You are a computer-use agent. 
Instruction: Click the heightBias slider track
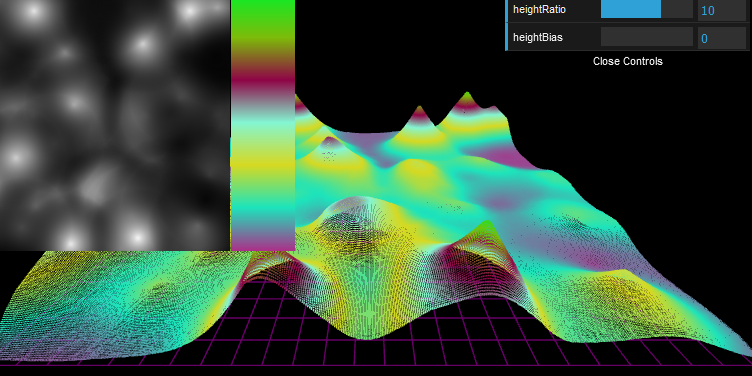pos(646,37)
